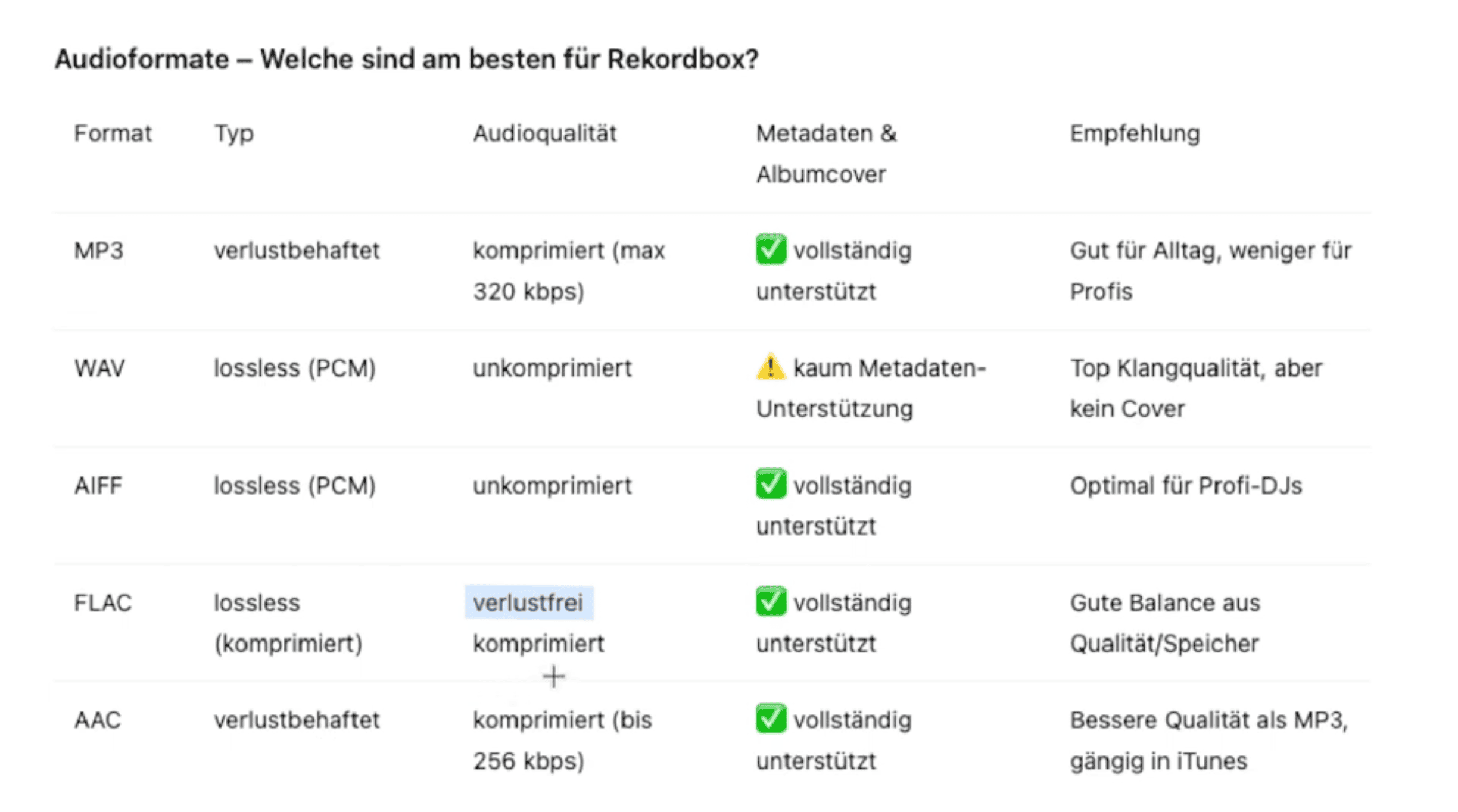This screenshot has width=1458, height=812.
Task: Click the "Empfehlung" column header
Action: tap(1134, 133)
